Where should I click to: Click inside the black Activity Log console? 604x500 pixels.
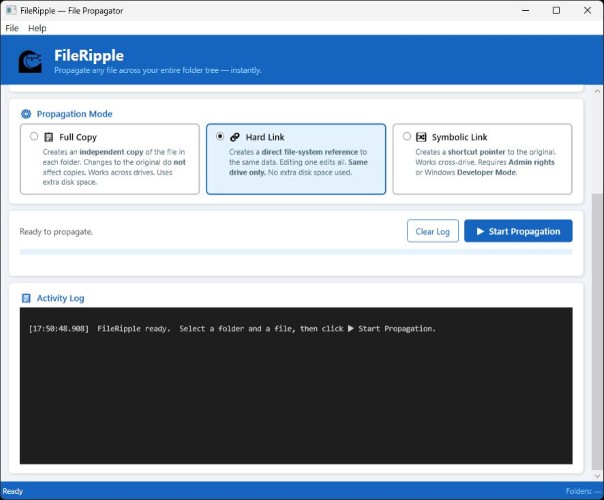[296, 386]
